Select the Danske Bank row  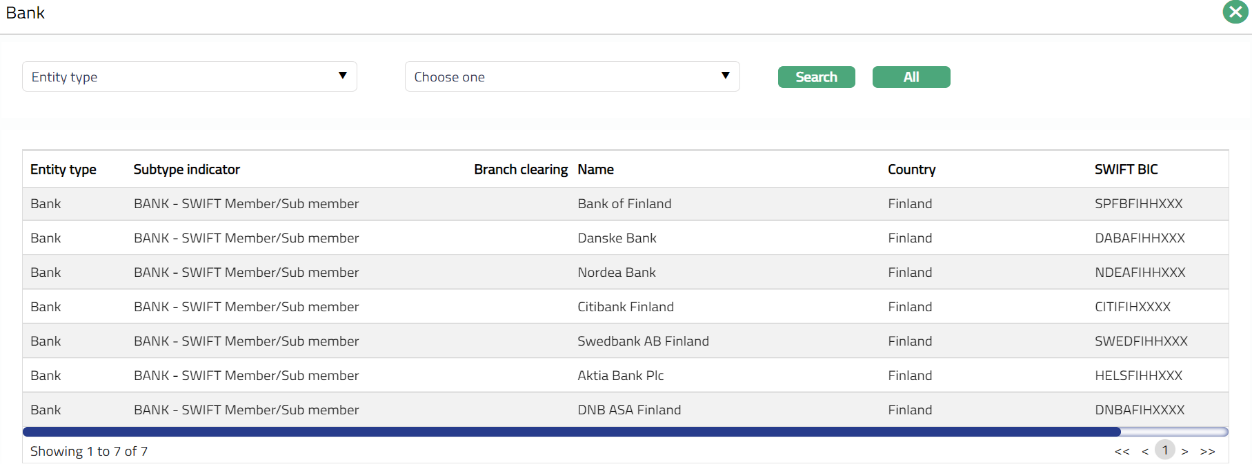(617, 238)
